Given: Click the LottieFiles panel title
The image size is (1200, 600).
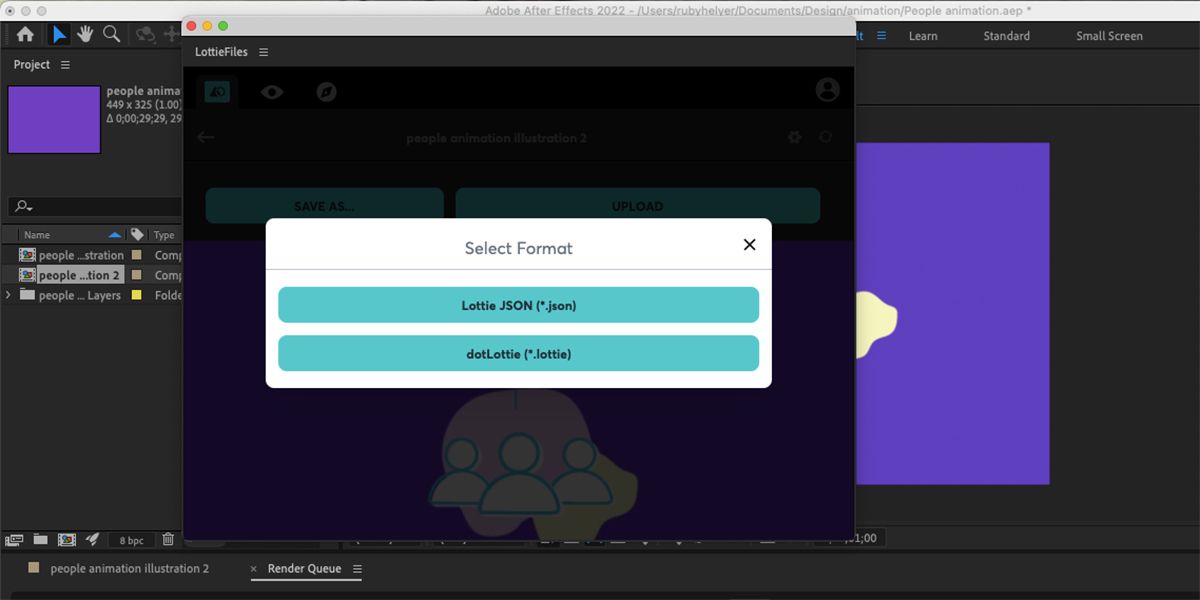Looking at the screenshot, I should click(x=221, y=52).
